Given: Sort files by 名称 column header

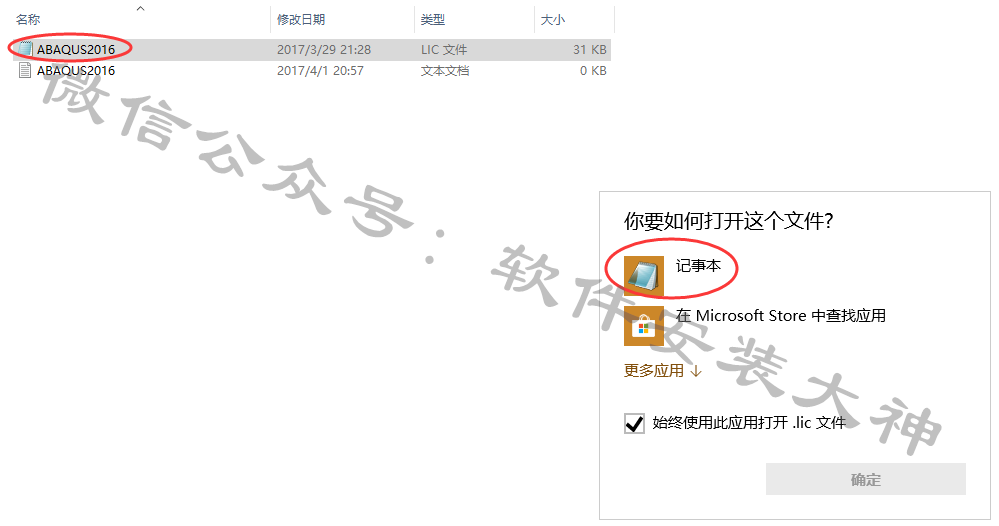Looking at the screenshot, I should point(28,20).
